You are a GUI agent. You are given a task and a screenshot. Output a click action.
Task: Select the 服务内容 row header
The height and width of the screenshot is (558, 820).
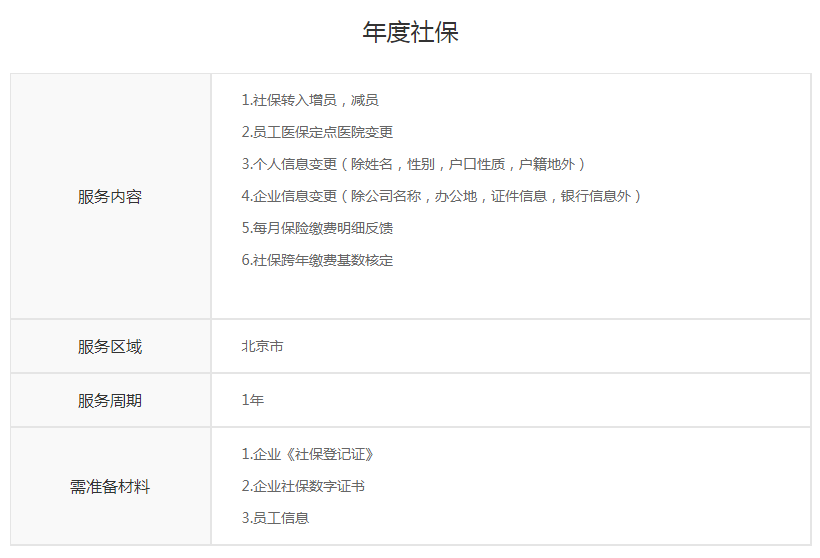[x=110, y=197]
